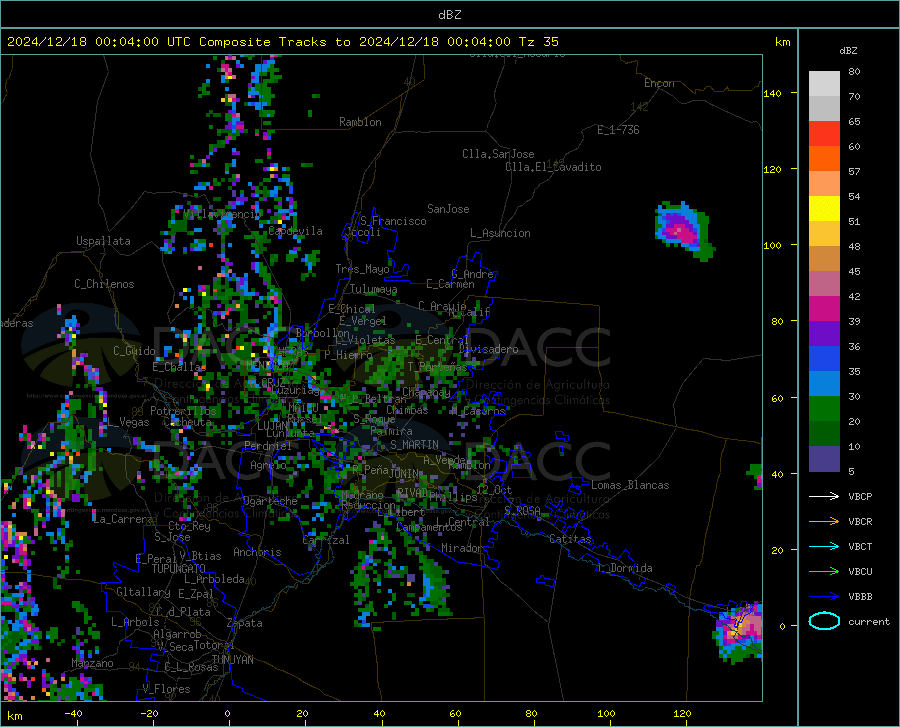The height and width of the screenshot is (727, 900).
Task: Pick the magenta 39 dBZ color swatch
Action: (x=824, y=309)
